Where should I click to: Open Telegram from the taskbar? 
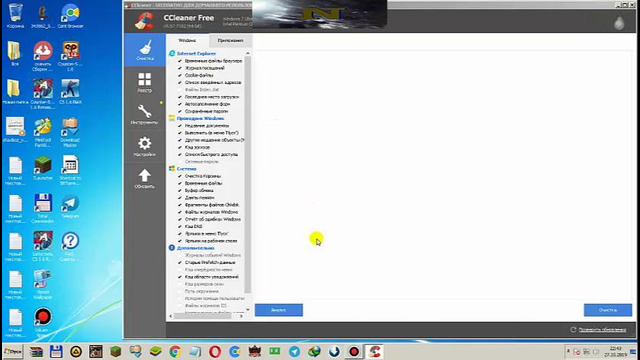point(294,351)
